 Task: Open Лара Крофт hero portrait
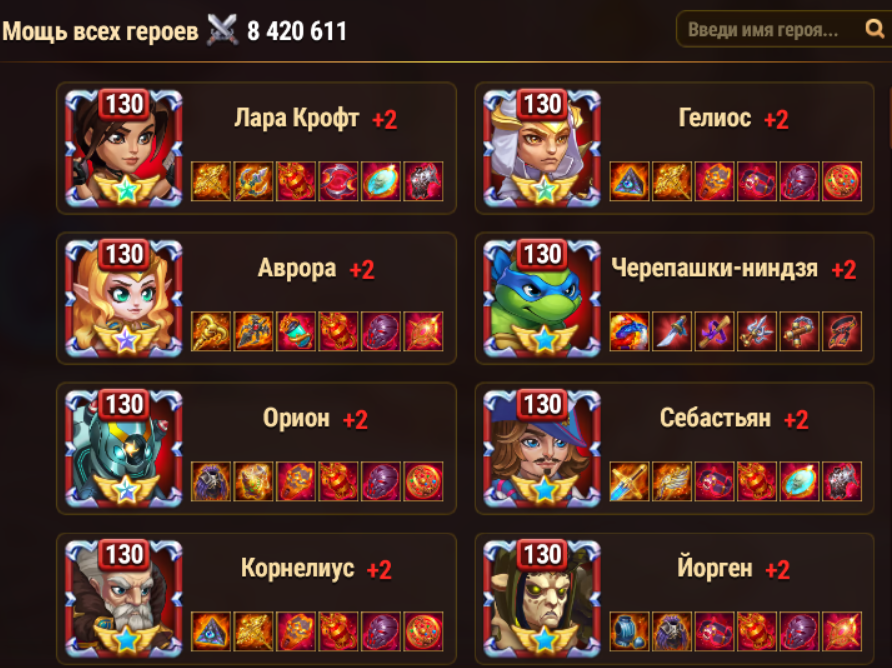[124, 148]
